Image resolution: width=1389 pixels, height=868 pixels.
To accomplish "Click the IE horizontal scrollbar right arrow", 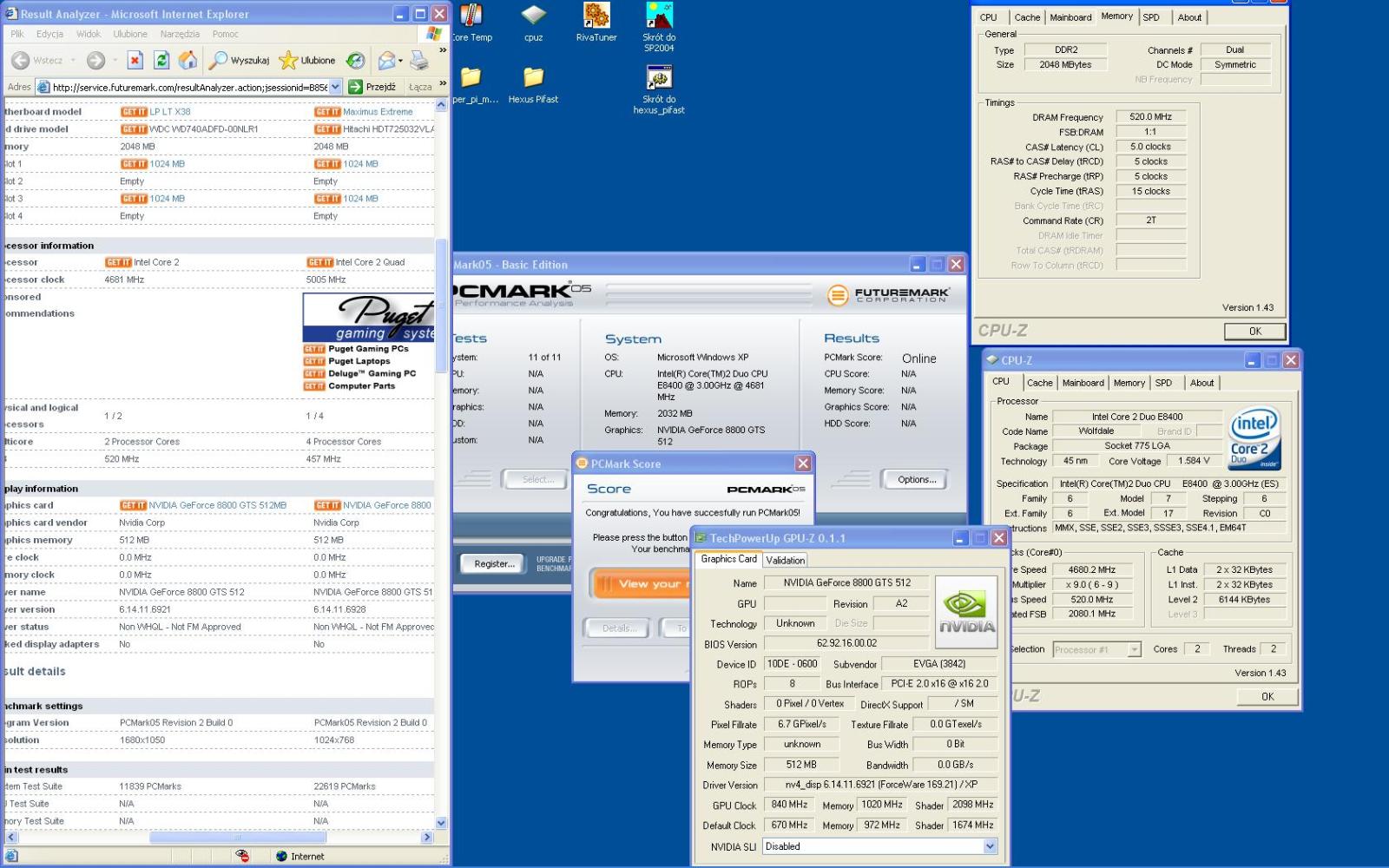I will coord(426,838).
